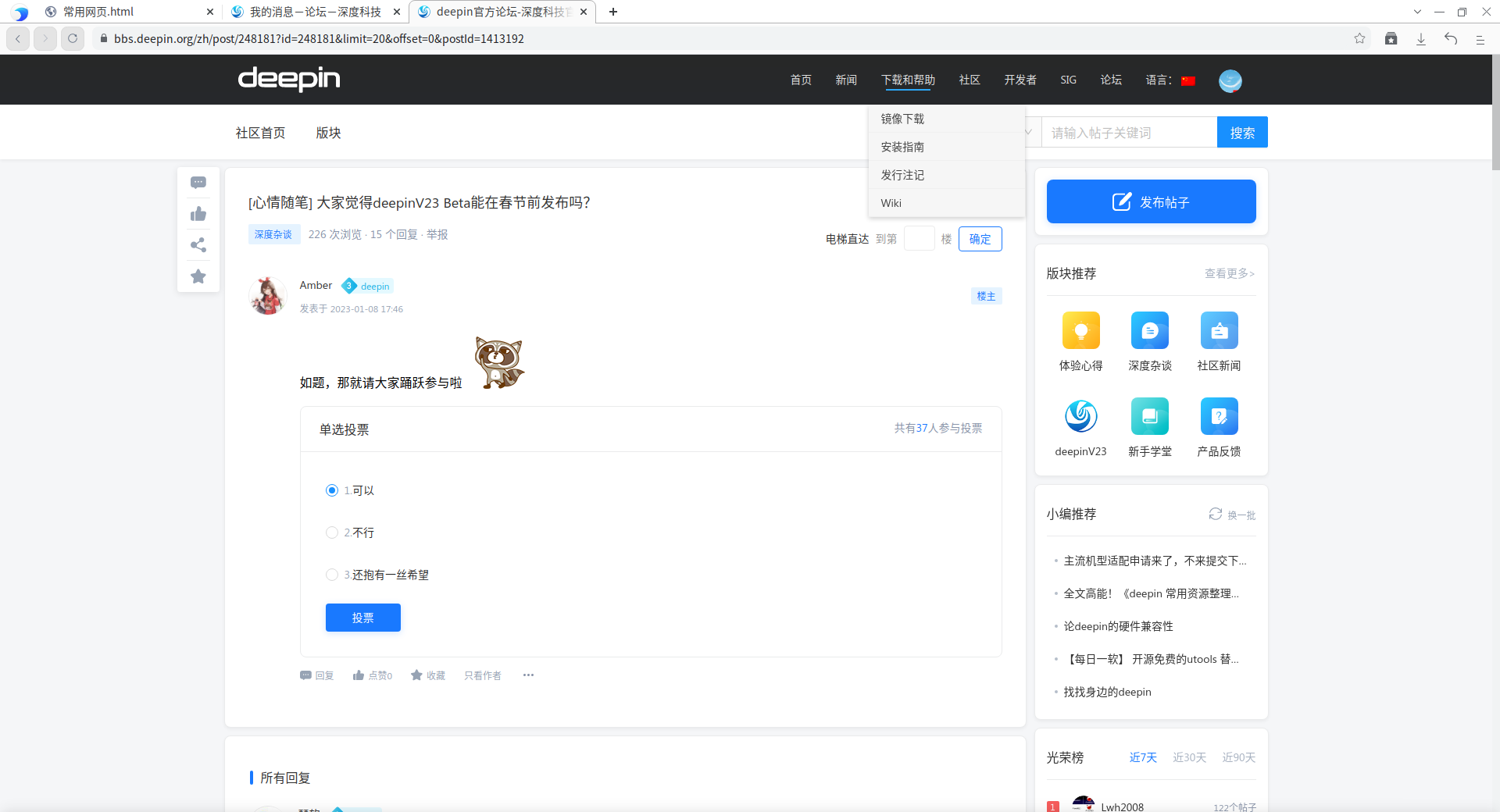Select 镜像下载 from the open menu
This screenshot has height=812, width=1500.
point(903,119)
